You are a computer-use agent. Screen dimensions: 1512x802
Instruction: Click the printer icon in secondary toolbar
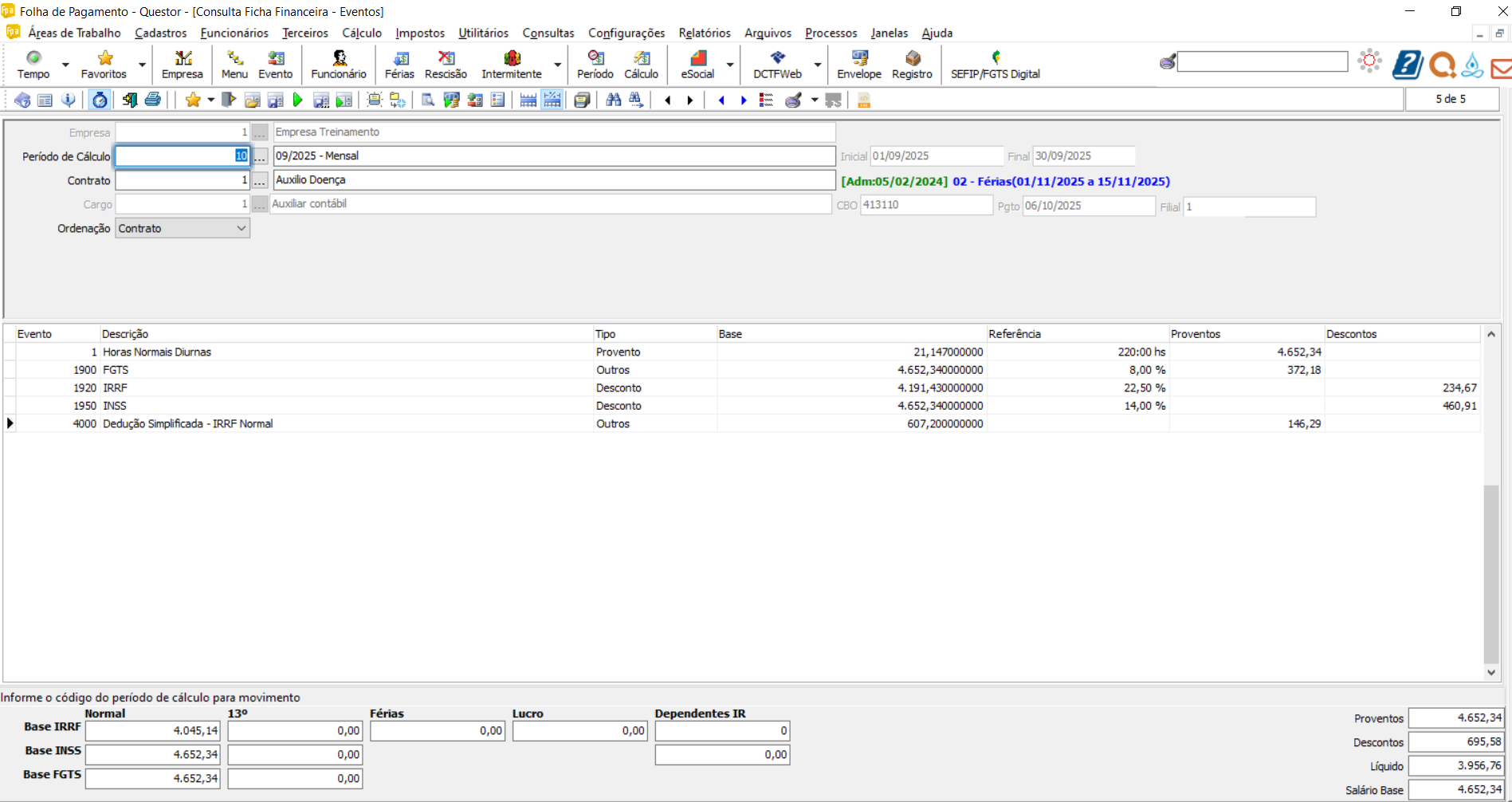click(x=153, y=100)
